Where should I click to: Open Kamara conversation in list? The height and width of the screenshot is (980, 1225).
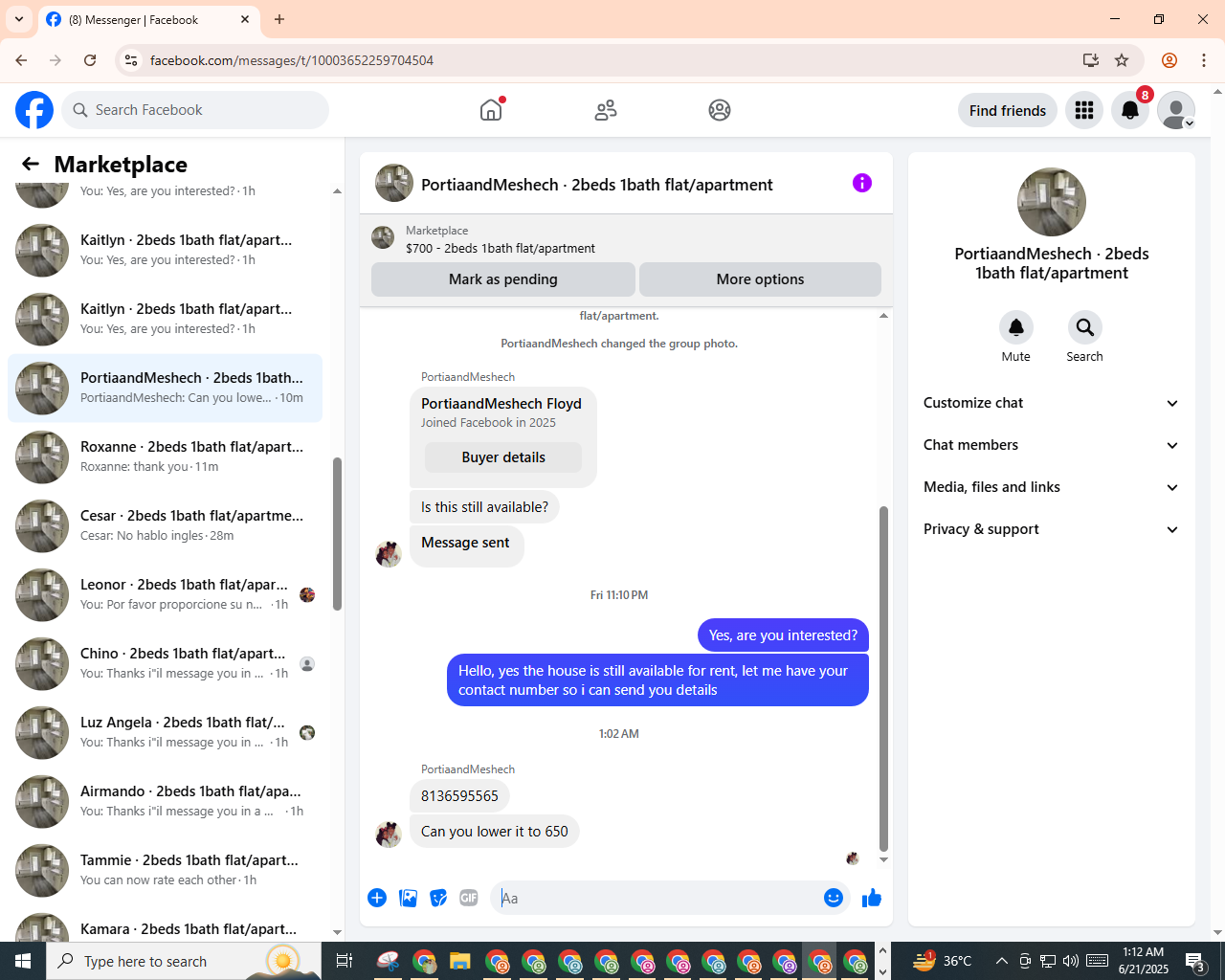166,924
